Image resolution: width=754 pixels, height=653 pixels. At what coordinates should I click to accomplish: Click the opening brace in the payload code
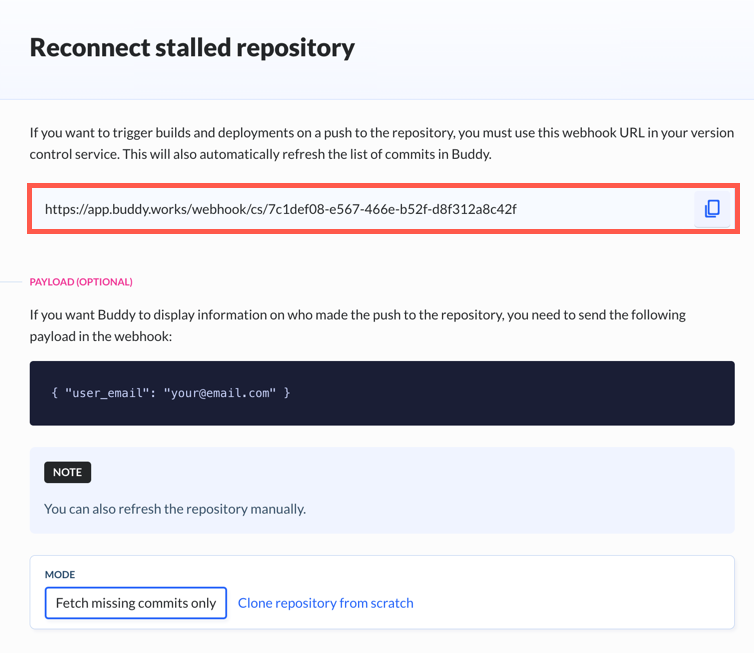coord(54,393)
